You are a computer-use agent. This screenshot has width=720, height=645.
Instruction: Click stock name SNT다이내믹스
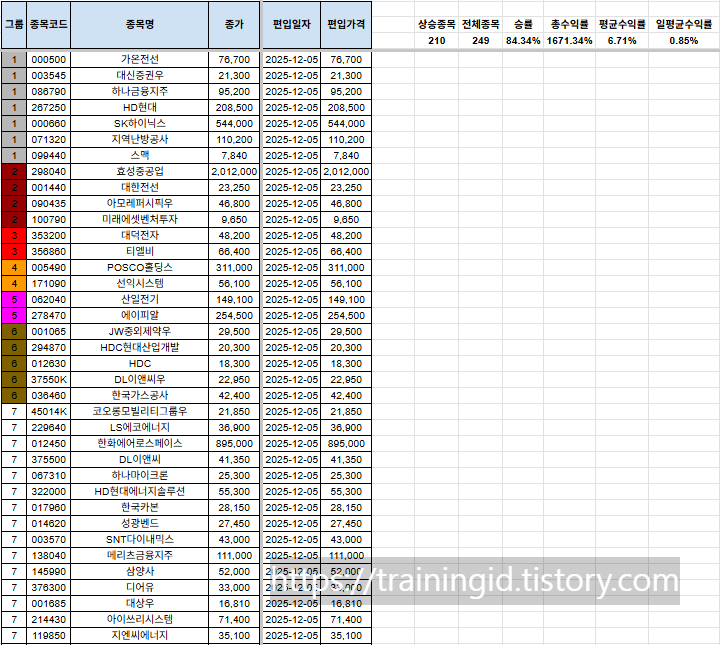(140, 540)
